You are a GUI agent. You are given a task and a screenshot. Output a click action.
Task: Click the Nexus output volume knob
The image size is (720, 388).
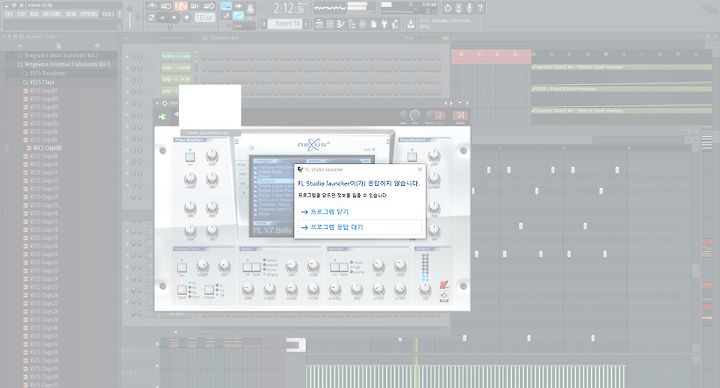pyautogui.click(x=425, y=289)
